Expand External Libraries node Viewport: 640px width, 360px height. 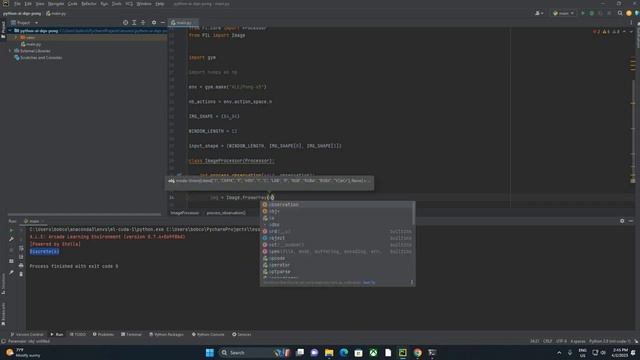pos(10,51)
